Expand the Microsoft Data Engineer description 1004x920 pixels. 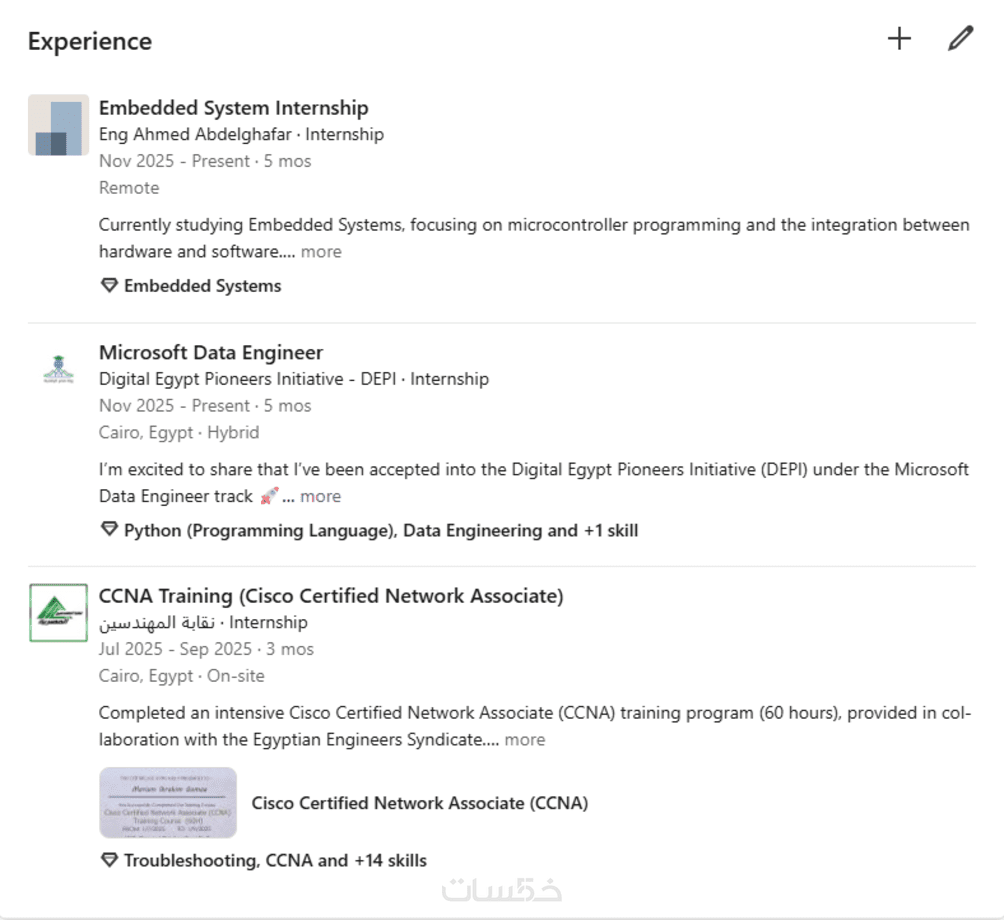tap(321, 496)
